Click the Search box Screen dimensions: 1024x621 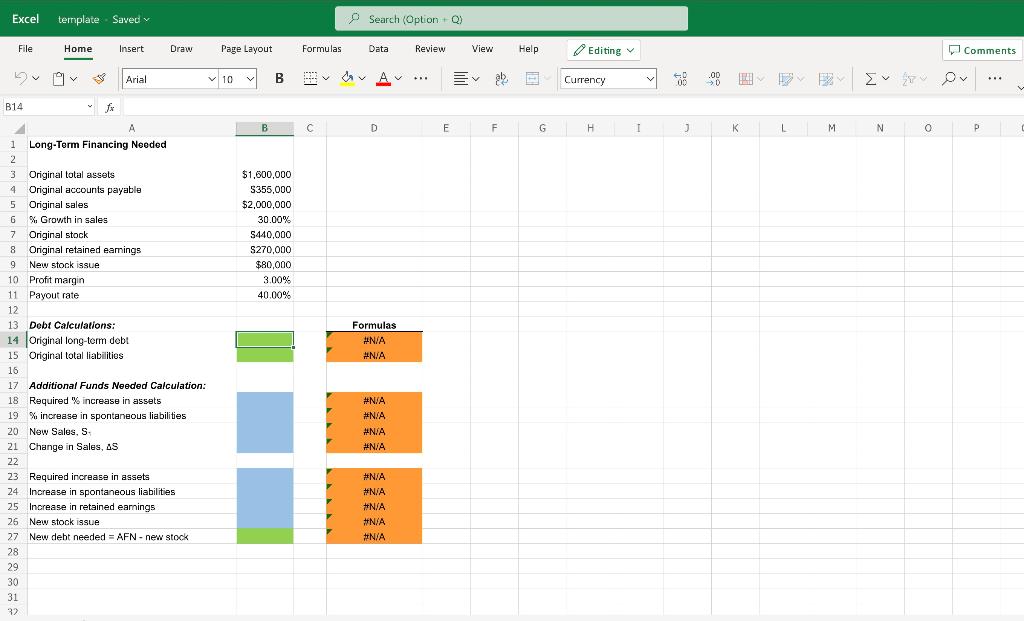511,19
